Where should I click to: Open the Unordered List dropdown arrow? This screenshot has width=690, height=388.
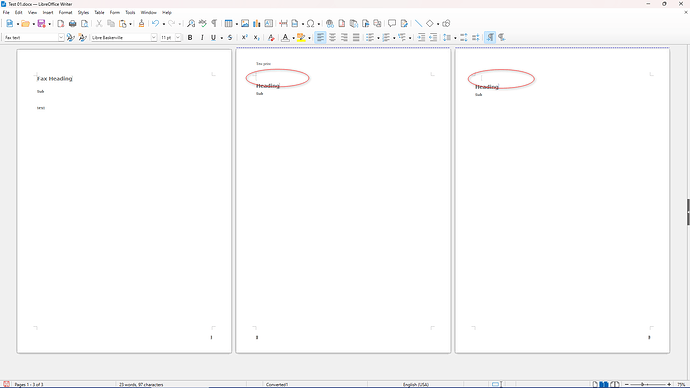pos(378,38)
